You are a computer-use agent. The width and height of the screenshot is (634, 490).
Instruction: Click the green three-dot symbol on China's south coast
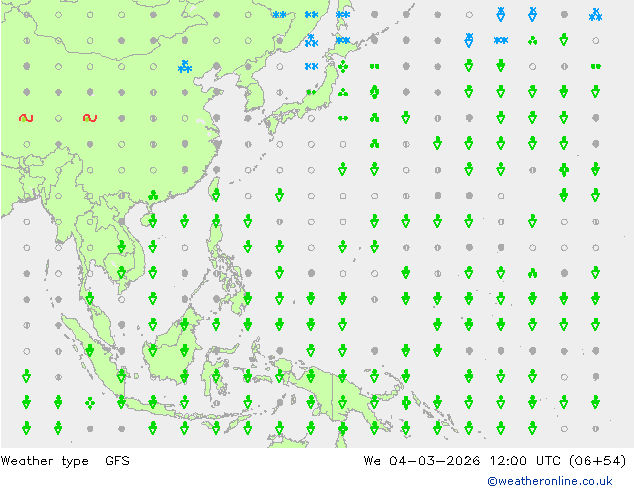tap(153, 196)
